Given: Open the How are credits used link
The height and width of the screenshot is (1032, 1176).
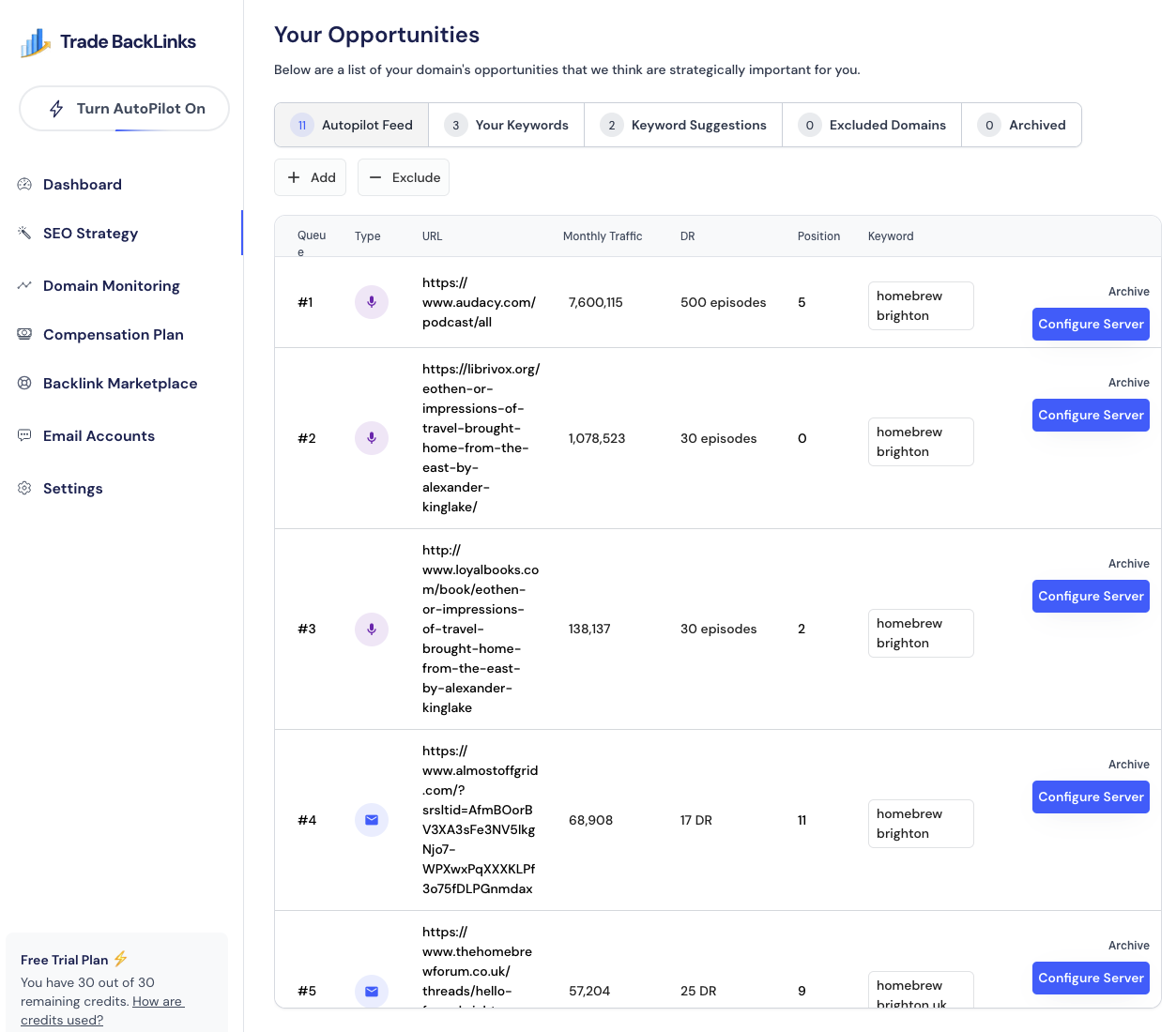Looking at the screenshot, I should 102,1010.
